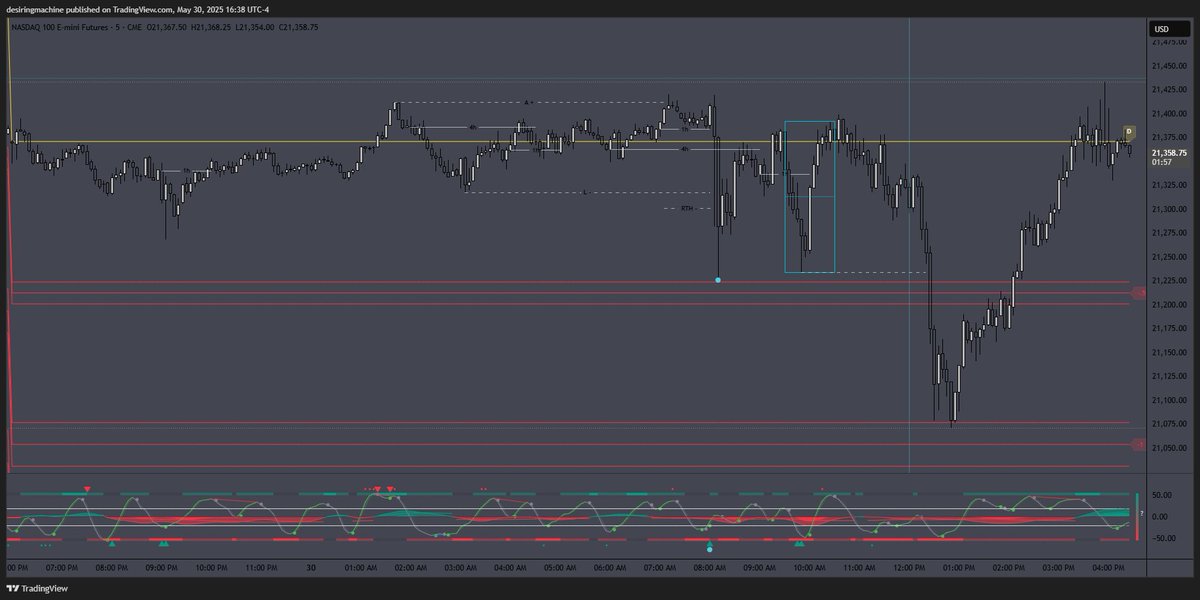Image resolution: width=1200 pixels, height=600 pixels.
Task: Click the 21,400.00 price axis label
Action: pos(1171,114)
